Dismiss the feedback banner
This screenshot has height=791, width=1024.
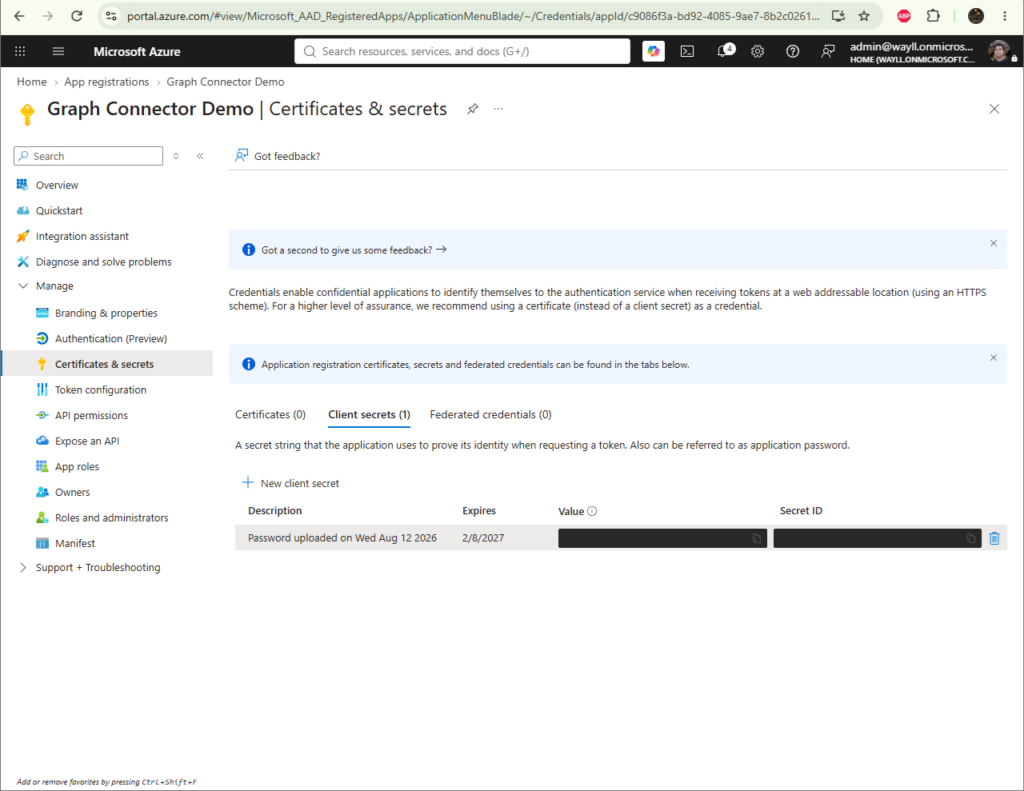tap(993, 243)
